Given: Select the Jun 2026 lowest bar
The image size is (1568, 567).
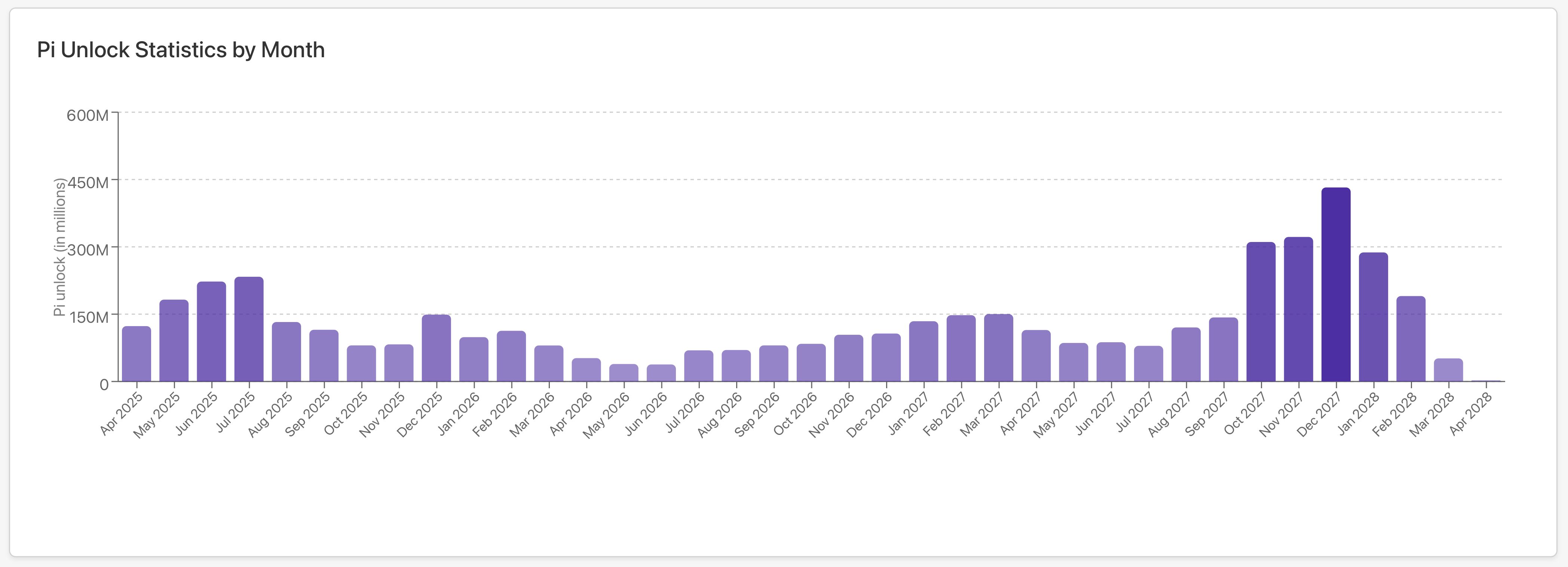Looking at the screenshot, I should [661, 373].
